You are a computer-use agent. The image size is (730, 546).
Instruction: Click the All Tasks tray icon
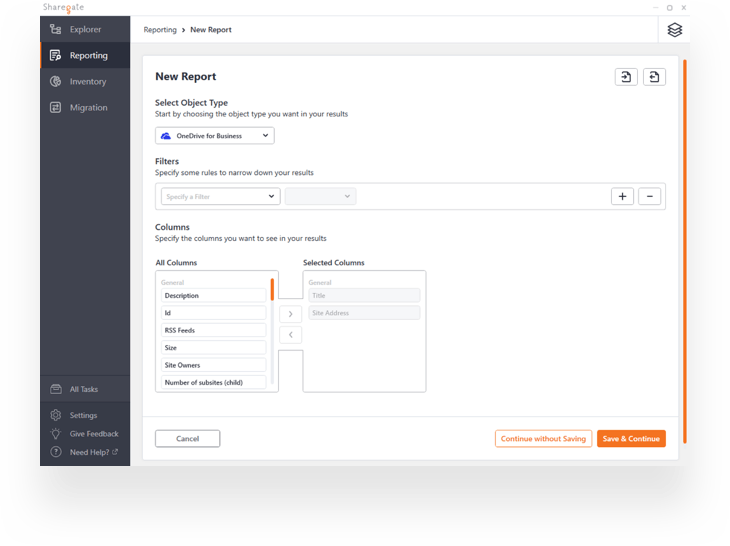click(x=55, y=389)
